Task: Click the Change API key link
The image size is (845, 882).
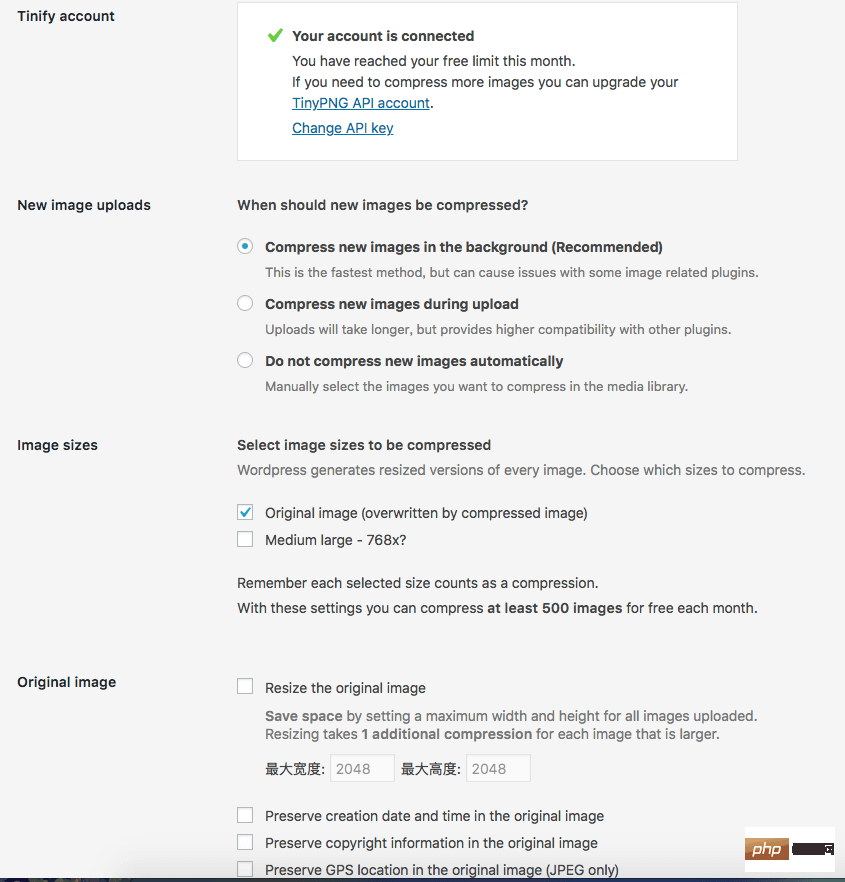Action: (342, 128)
